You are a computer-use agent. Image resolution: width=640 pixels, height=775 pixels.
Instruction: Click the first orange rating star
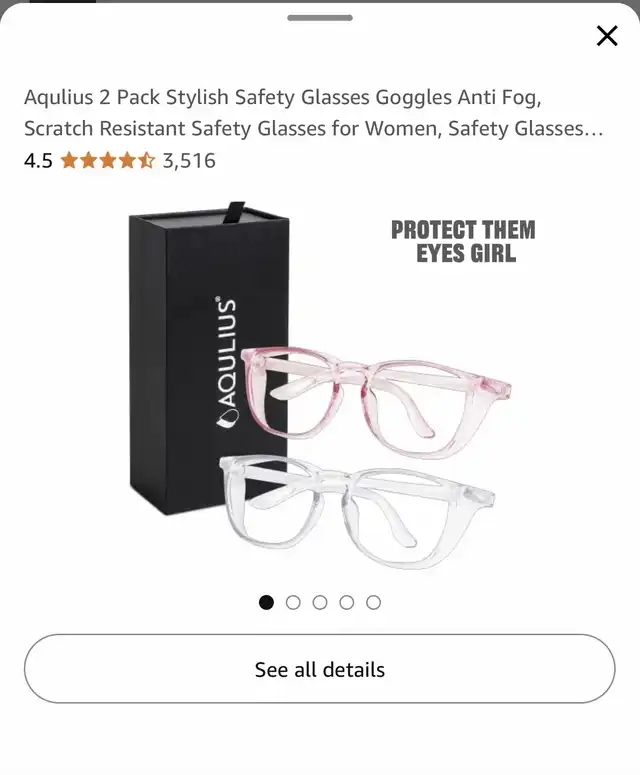(69, 161)
